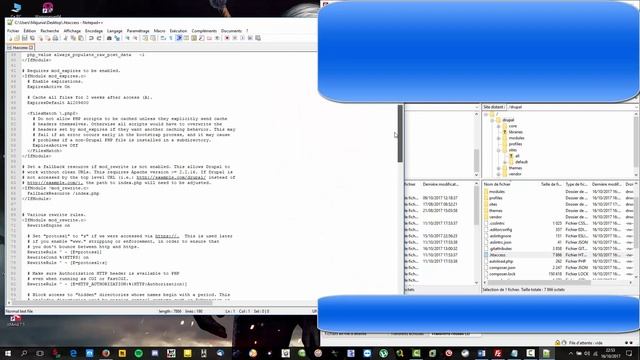
Task: Open Find with the binoculars icon
Action: click(x=109, y=38)
